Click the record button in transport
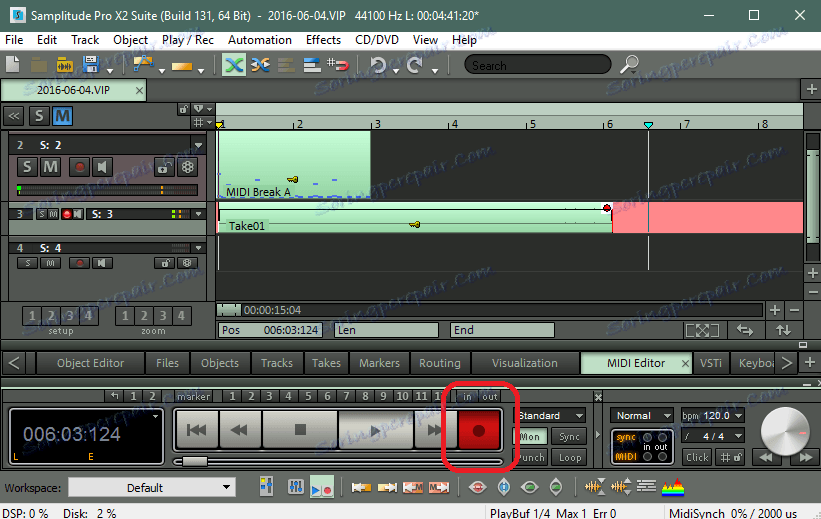This screenshot has width=821, height=519. coord(479,430)
